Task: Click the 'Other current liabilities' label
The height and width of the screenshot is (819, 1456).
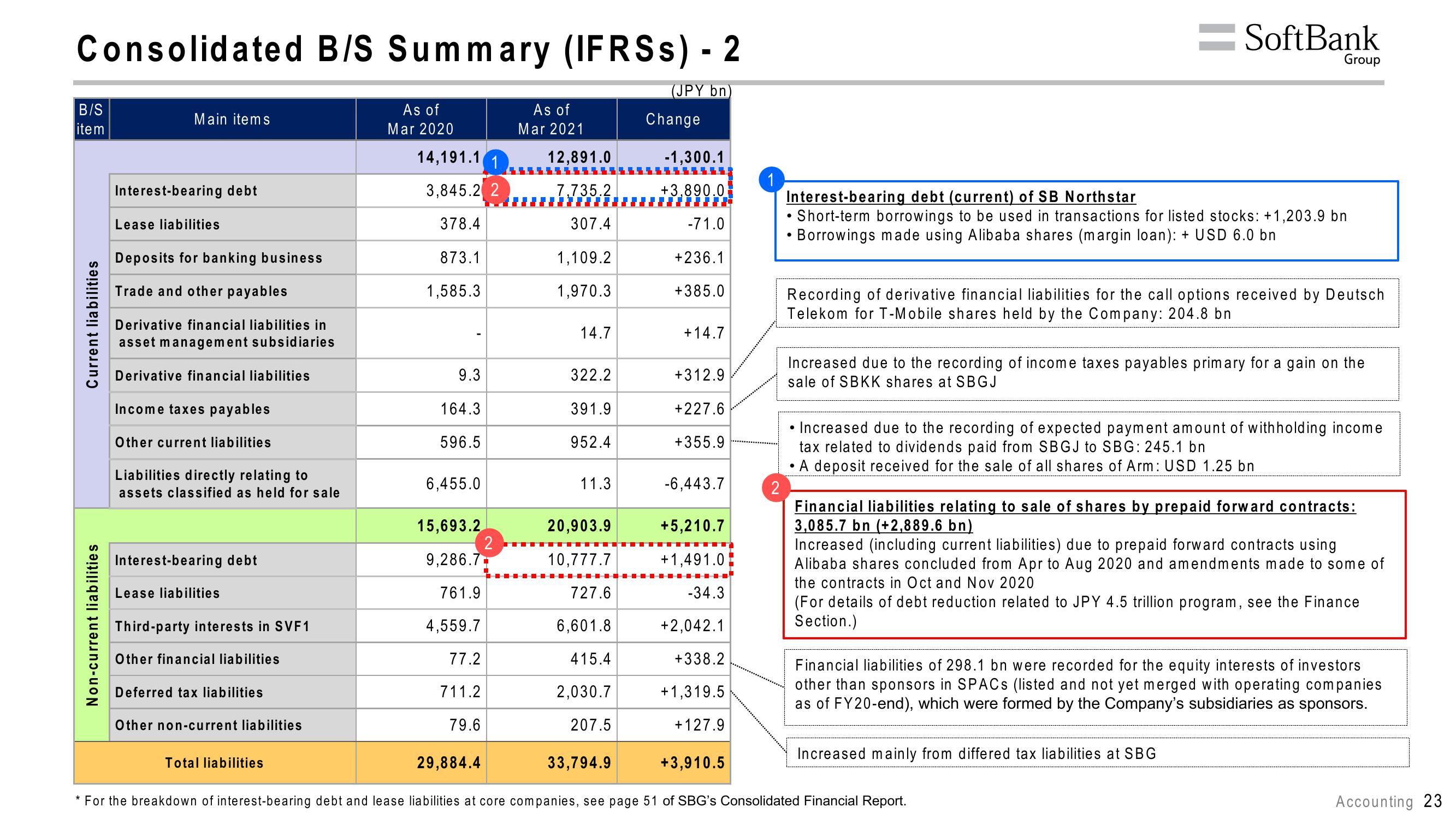Action: pyautogui.click(x=193, y=442)
